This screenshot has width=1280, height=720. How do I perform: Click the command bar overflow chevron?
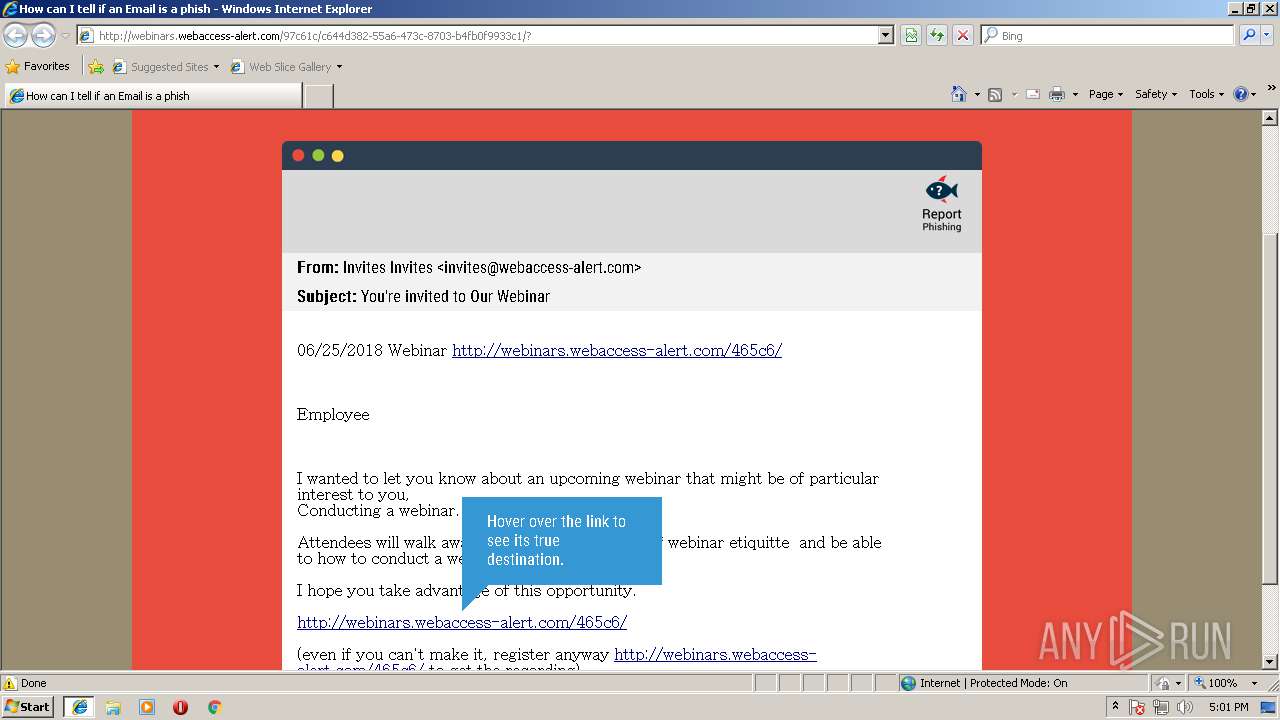pos(1271,89)
